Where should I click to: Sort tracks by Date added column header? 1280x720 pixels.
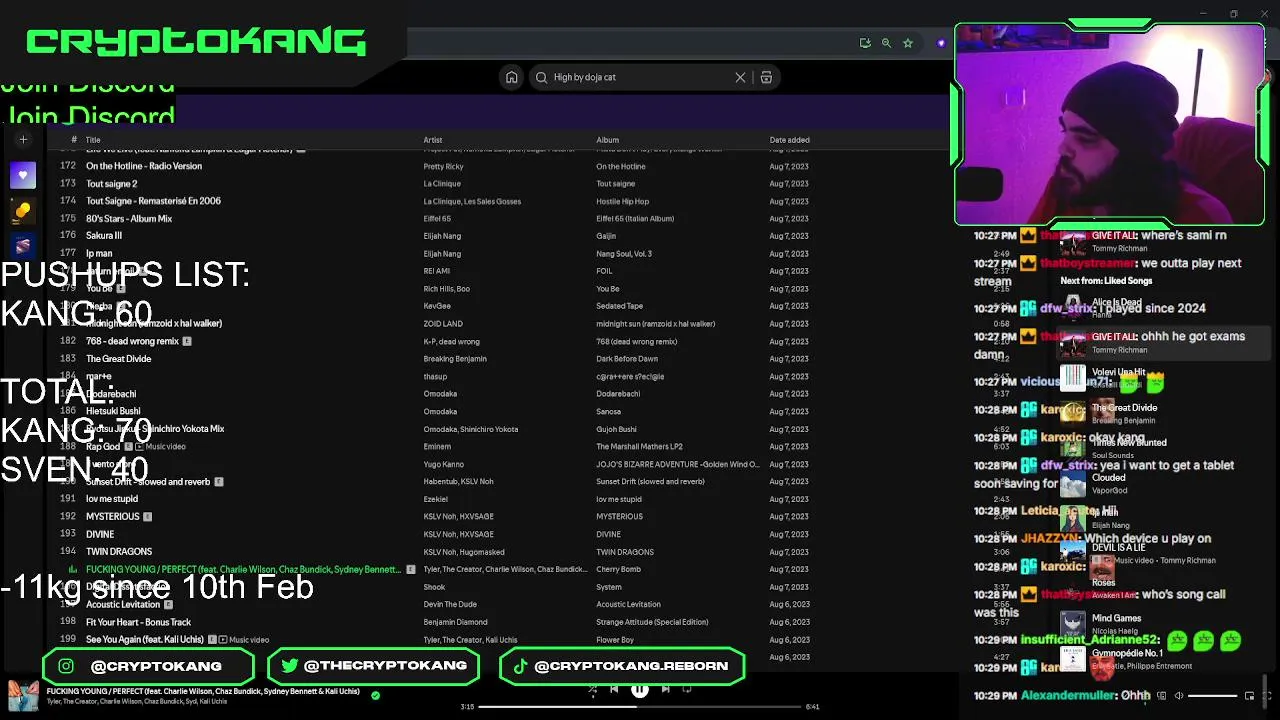(789, 140)
